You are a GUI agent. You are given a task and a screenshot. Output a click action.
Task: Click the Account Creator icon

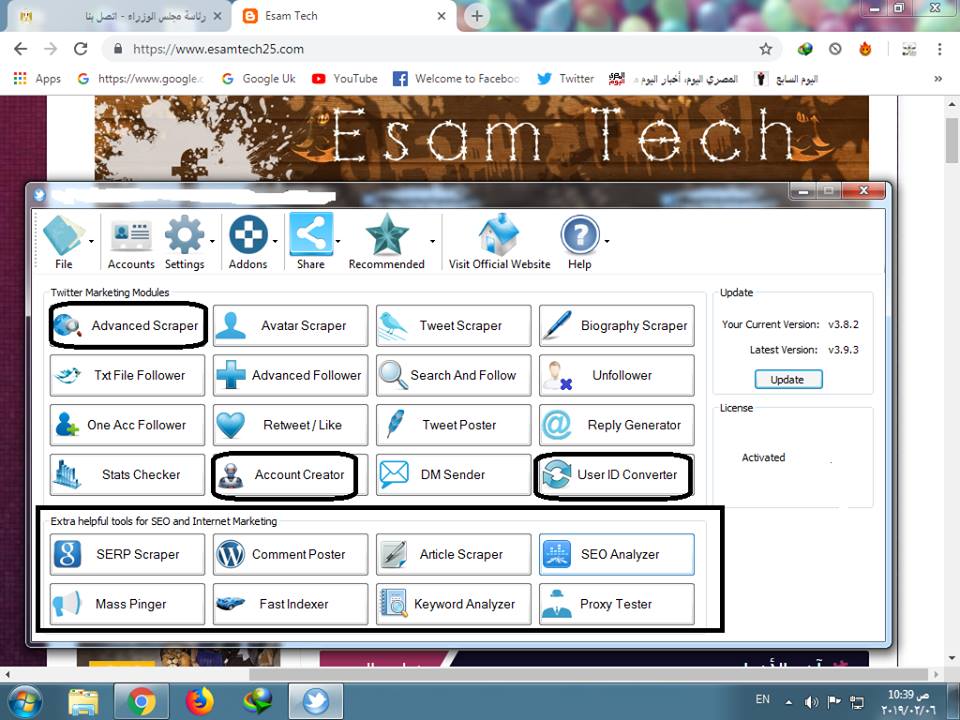tap(231, 475)
